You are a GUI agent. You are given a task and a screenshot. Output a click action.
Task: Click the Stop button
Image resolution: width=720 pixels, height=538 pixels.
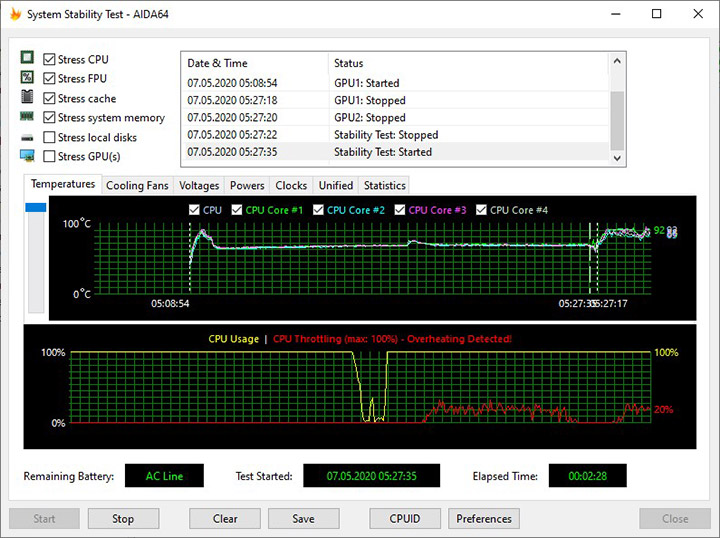[123, 519]
